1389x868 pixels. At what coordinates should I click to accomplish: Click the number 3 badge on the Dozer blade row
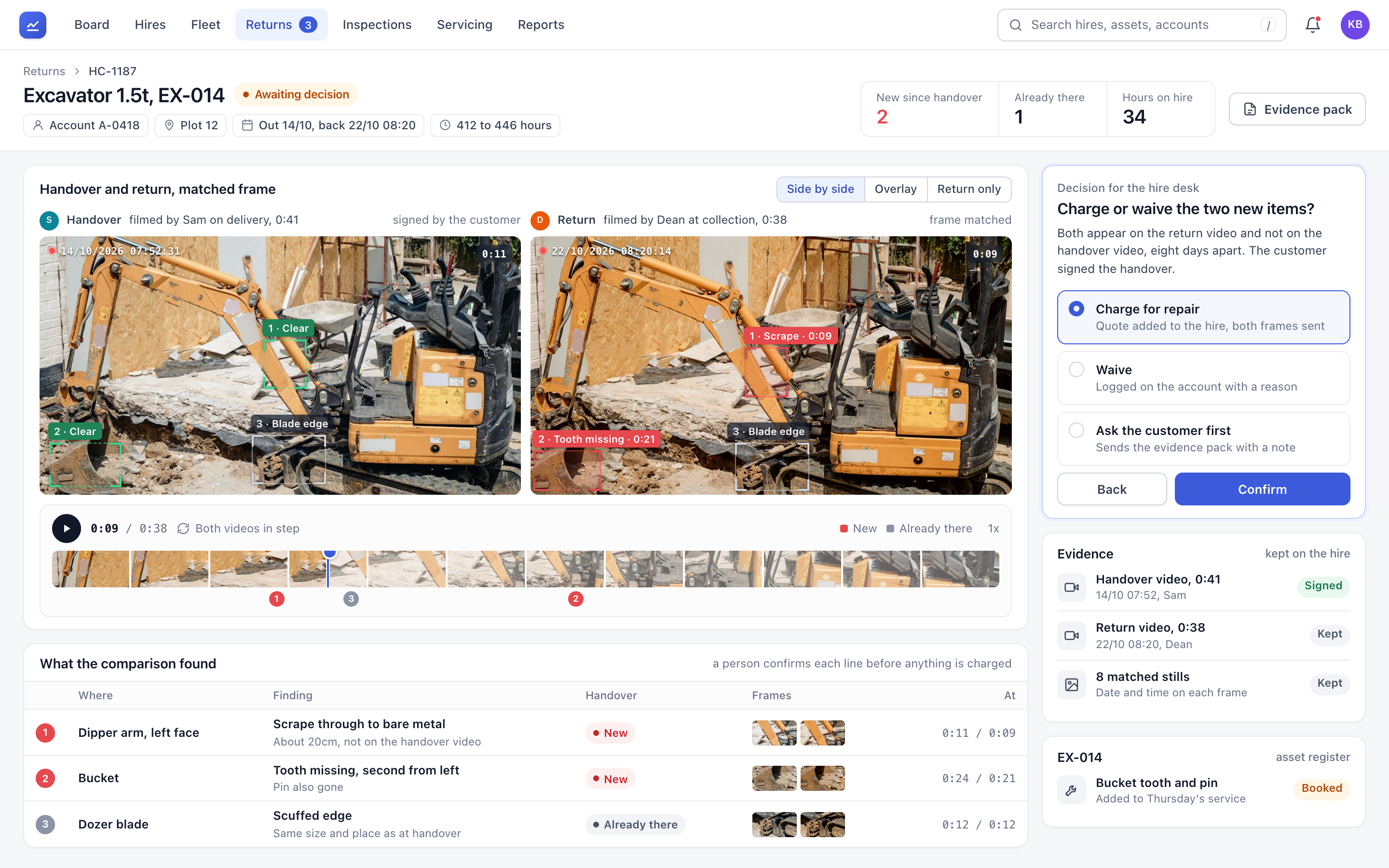pos(45,825)
